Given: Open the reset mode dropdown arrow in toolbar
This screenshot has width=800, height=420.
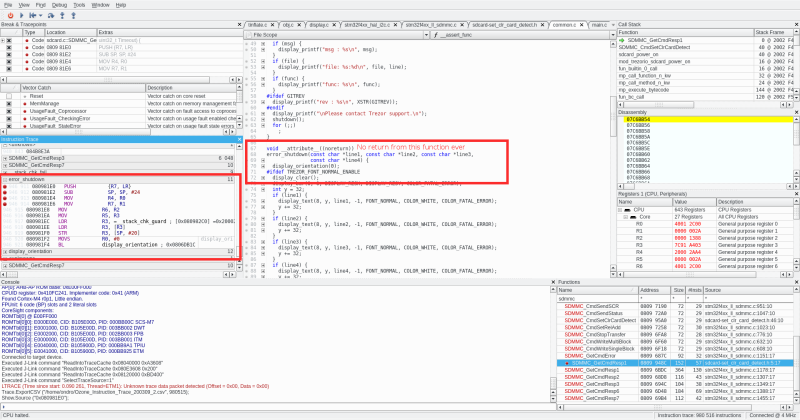Looking at the screenshot, I should pyautogui.click(x=41, y=15).
